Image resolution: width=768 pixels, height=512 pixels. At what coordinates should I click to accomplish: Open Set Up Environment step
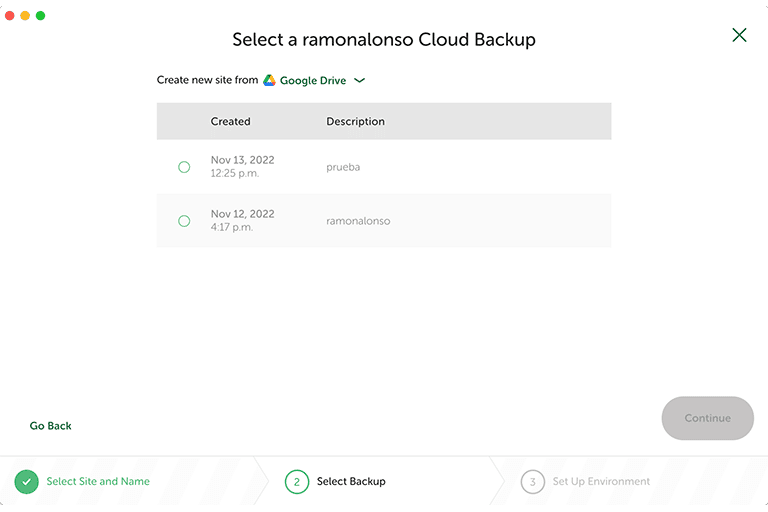601,482
